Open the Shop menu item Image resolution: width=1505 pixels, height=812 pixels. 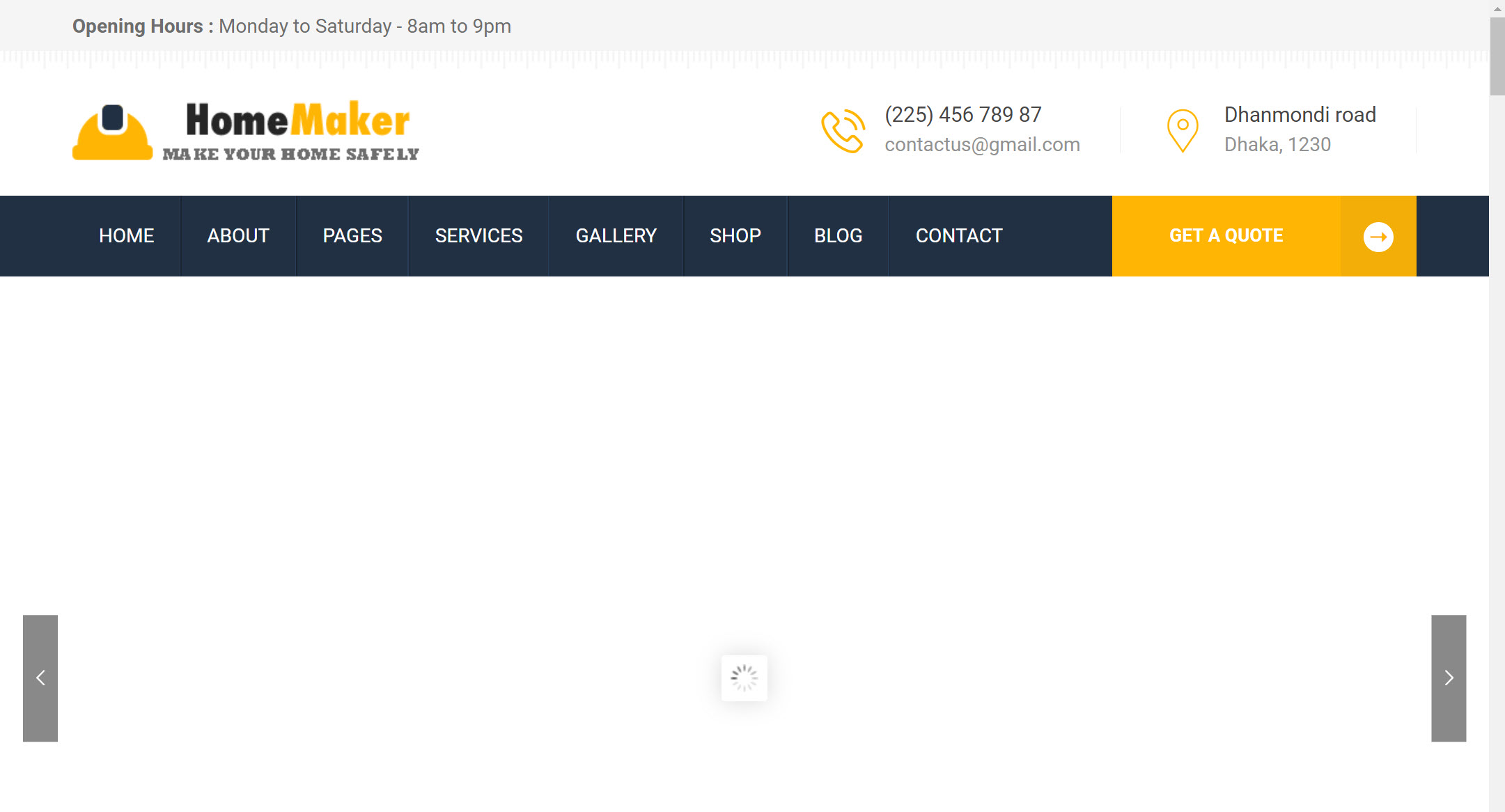pos(735,236)
